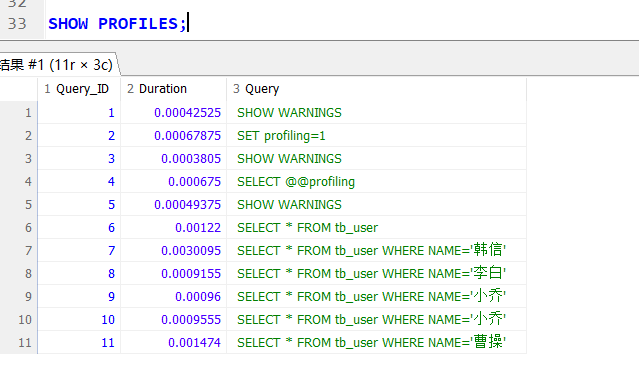Sort by the Duration column header
The height and width of the screenshot is (392, 639).
173,89
